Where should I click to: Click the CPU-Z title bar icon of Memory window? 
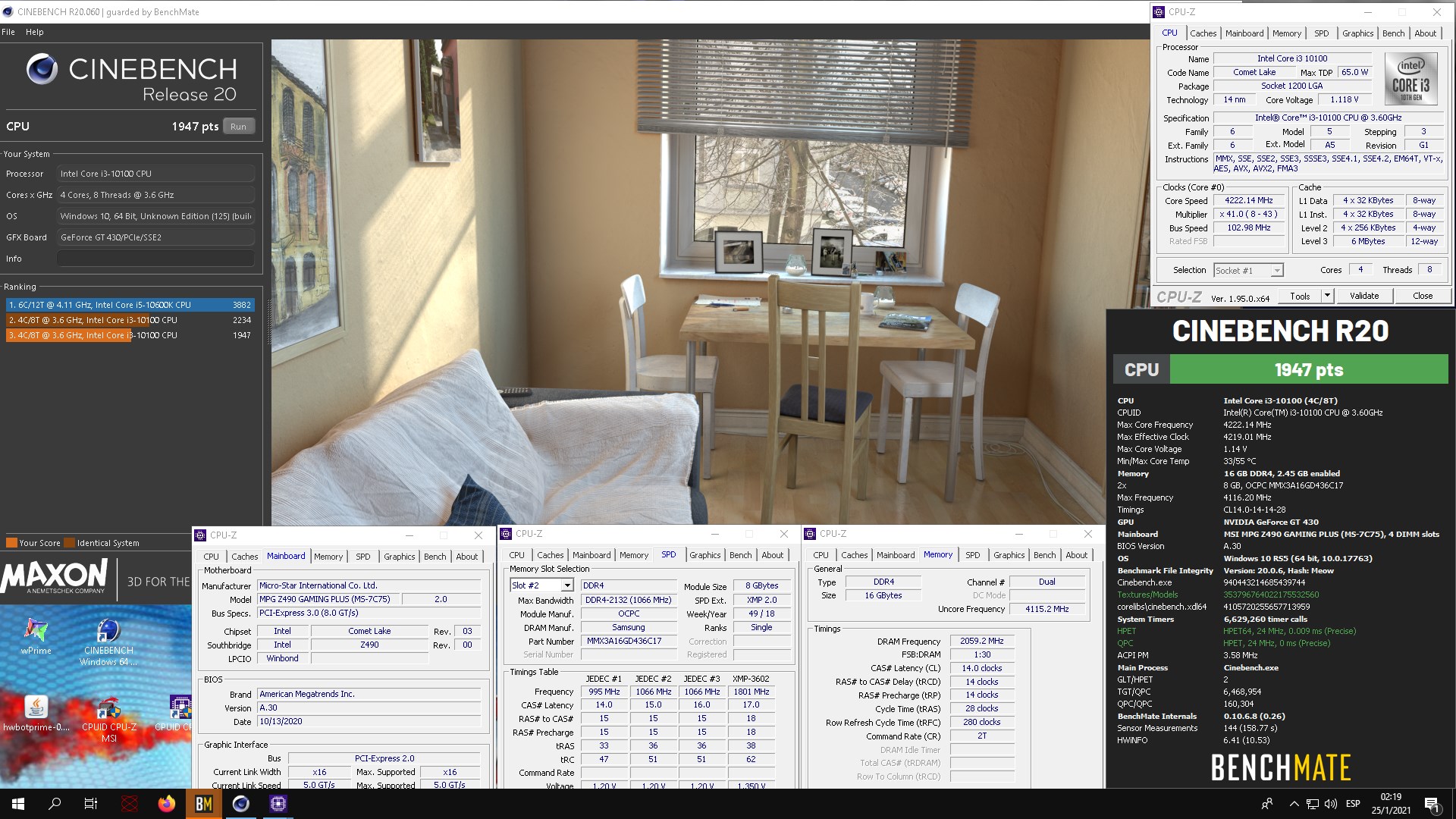(x=811, y=534)
